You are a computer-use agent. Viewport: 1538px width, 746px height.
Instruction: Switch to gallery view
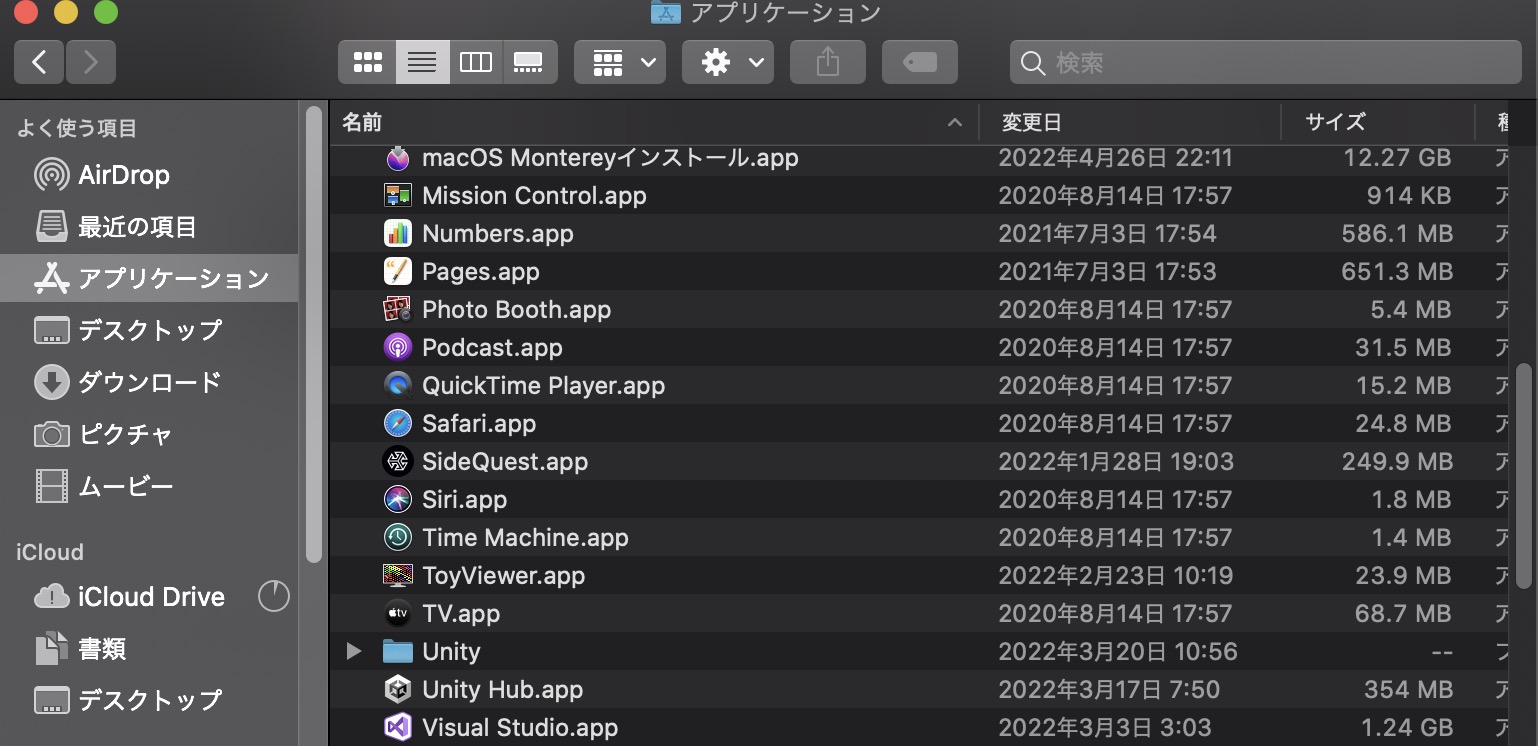click(x=529, y=62)
